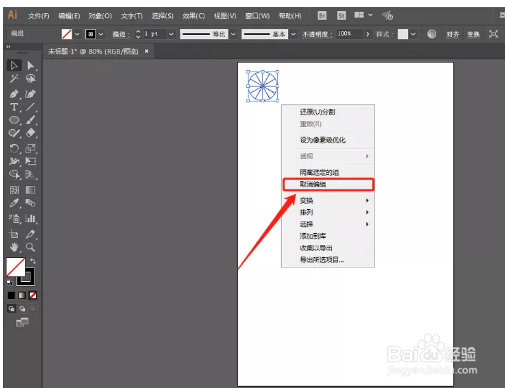
Task: Select the Symbol Sprayer tool
Action: (x=14, y=218)
